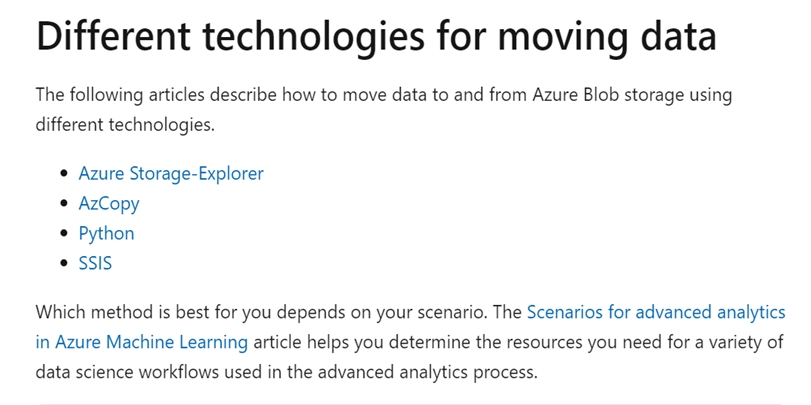Click the bullet point beside Azure Storage-Explorer
The image size is (811, 405).
click(65, 174)
